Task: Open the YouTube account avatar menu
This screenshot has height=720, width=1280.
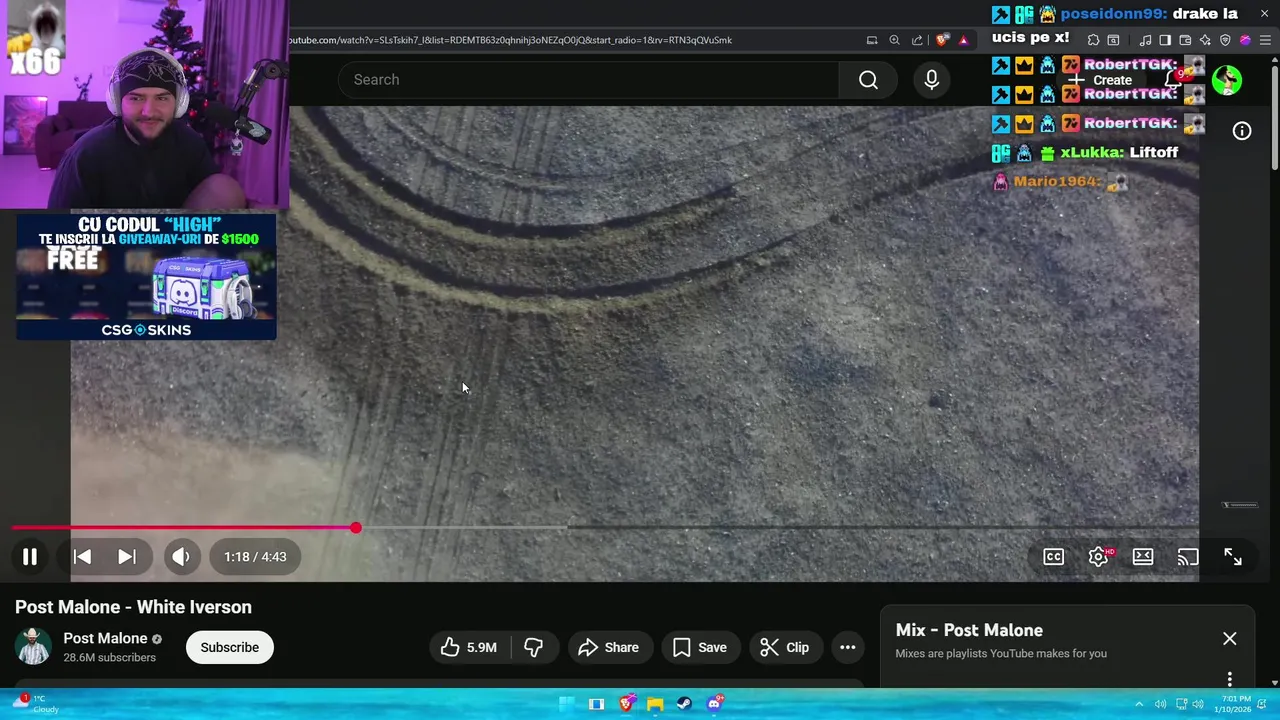Action: point(1227,80)
